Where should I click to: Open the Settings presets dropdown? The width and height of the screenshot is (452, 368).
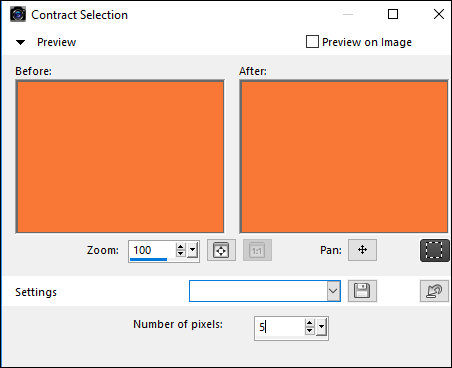click(x=333, y=291)
